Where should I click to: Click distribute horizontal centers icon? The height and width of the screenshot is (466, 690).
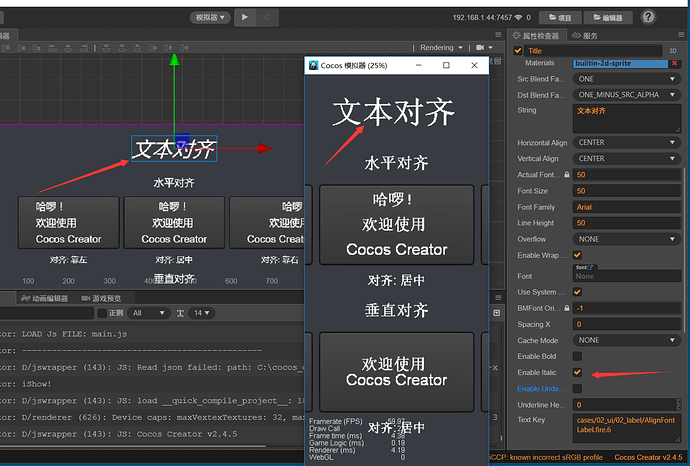(168, 48)
